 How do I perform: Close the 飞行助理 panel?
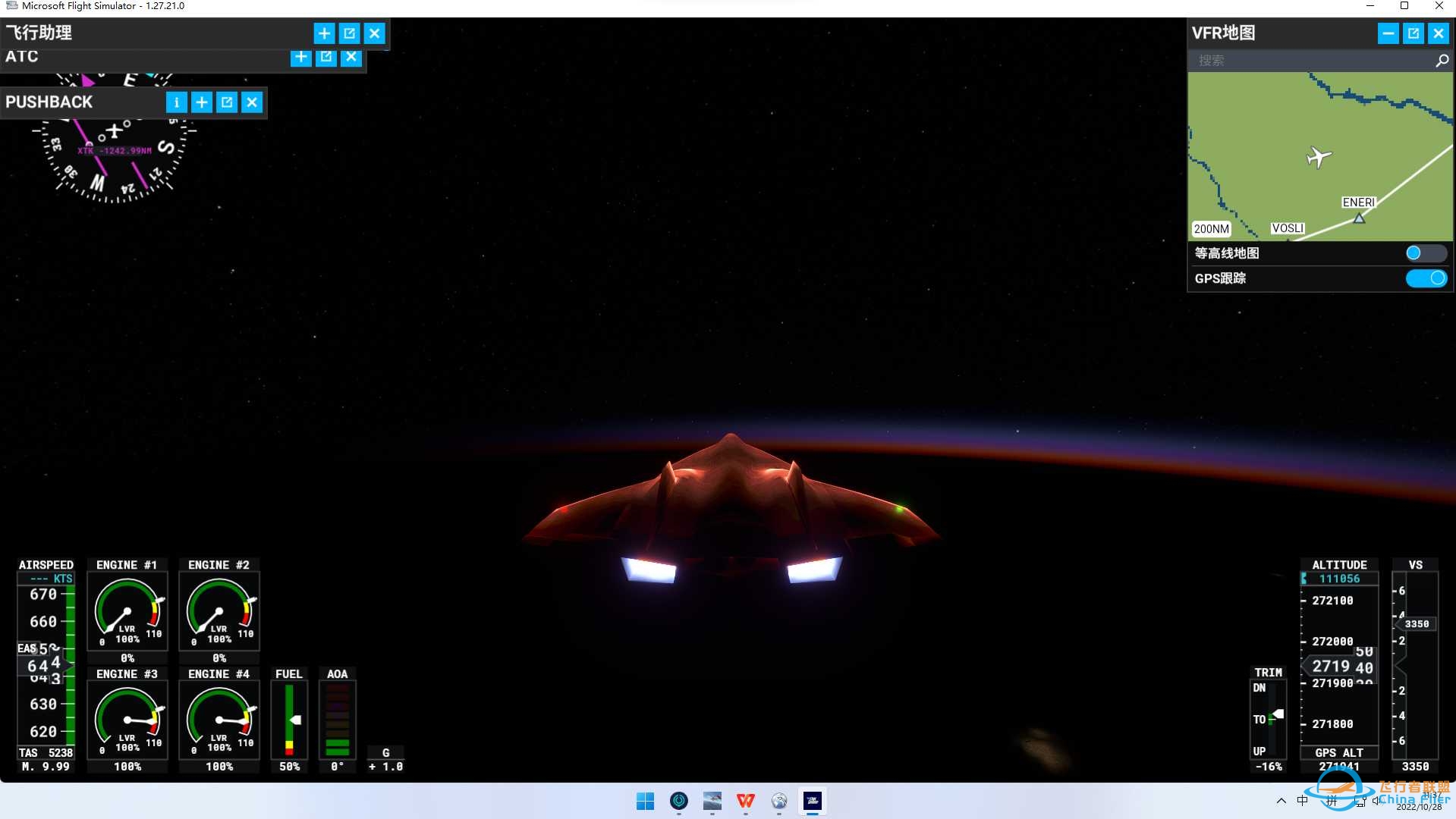click(375, 33)
